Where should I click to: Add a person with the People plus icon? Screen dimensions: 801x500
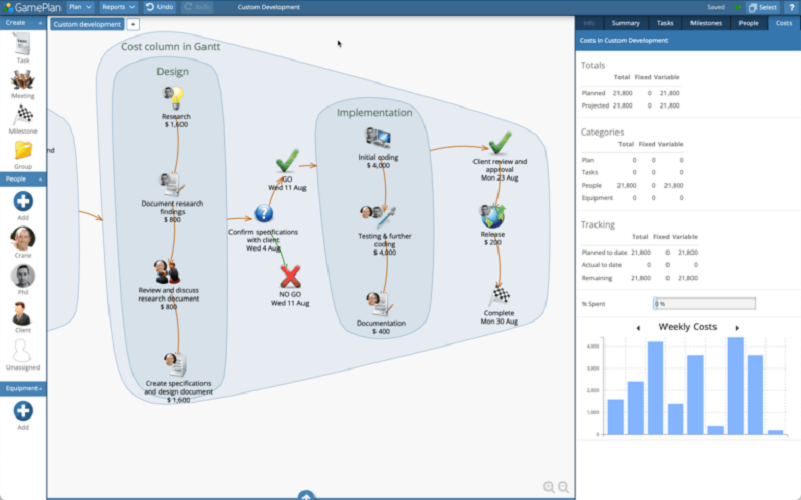pos(23,202)
